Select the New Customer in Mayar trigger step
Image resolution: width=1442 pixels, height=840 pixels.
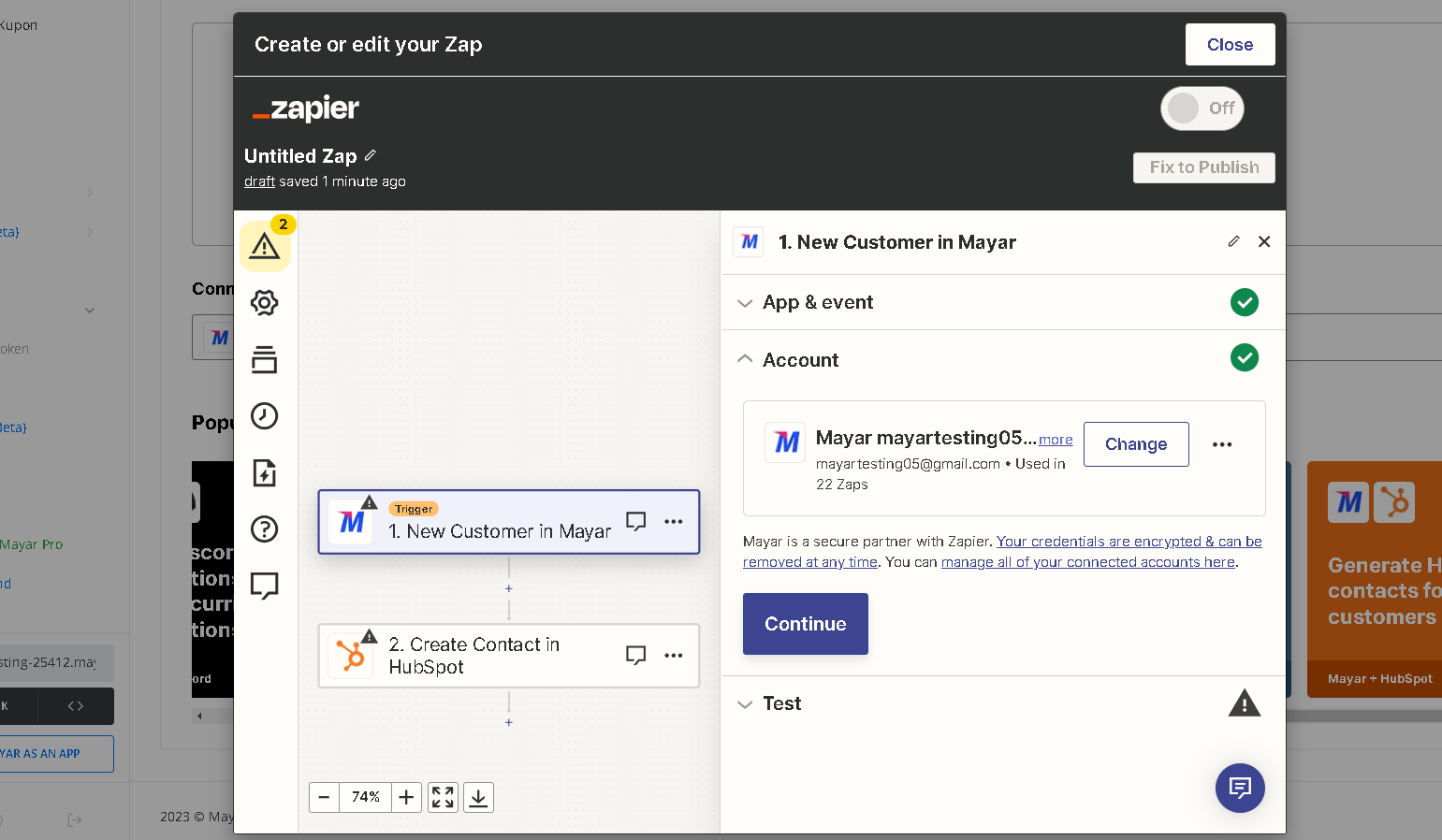[509, 522]
